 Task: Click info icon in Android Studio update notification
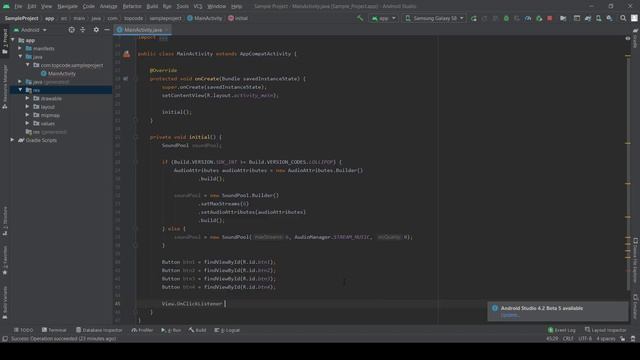coord(495,308)
